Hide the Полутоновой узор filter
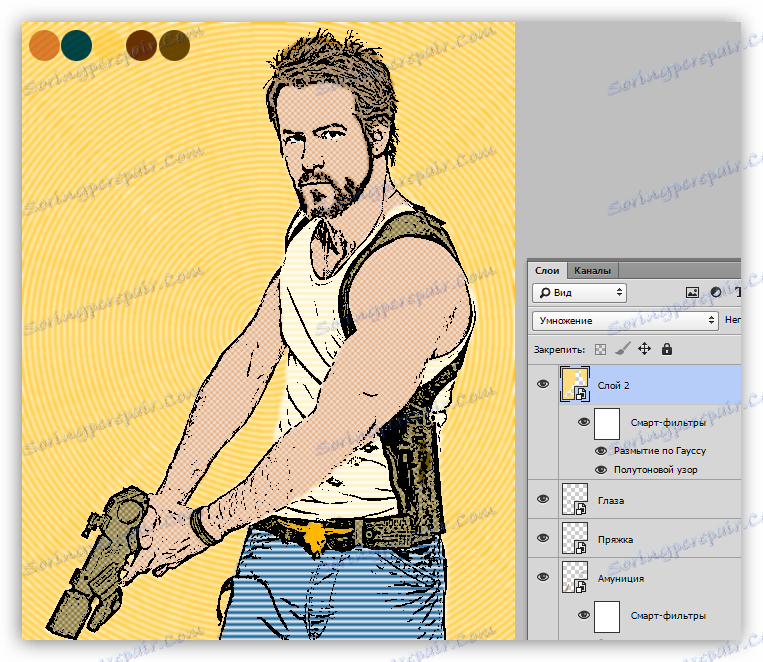The image size is (763, 662). tap(601, 469)
